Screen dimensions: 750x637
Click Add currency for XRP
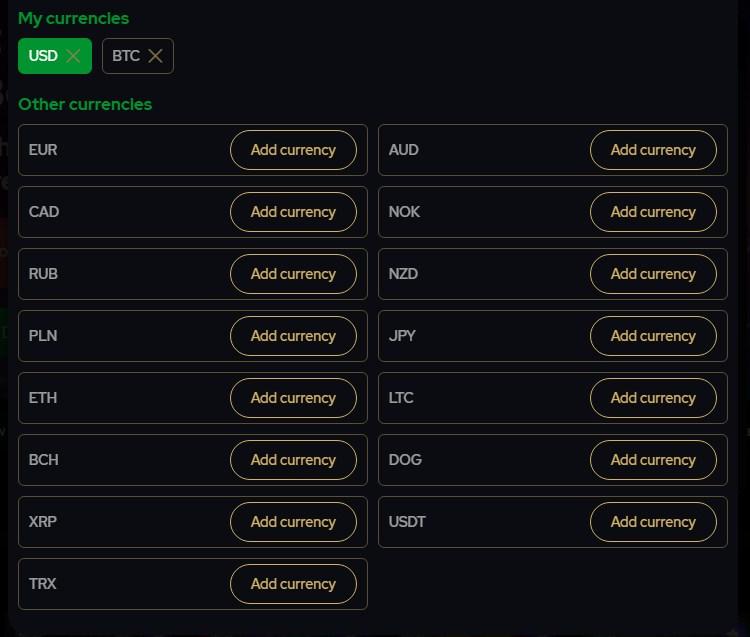pyautogui.click(x=293, y=522)
